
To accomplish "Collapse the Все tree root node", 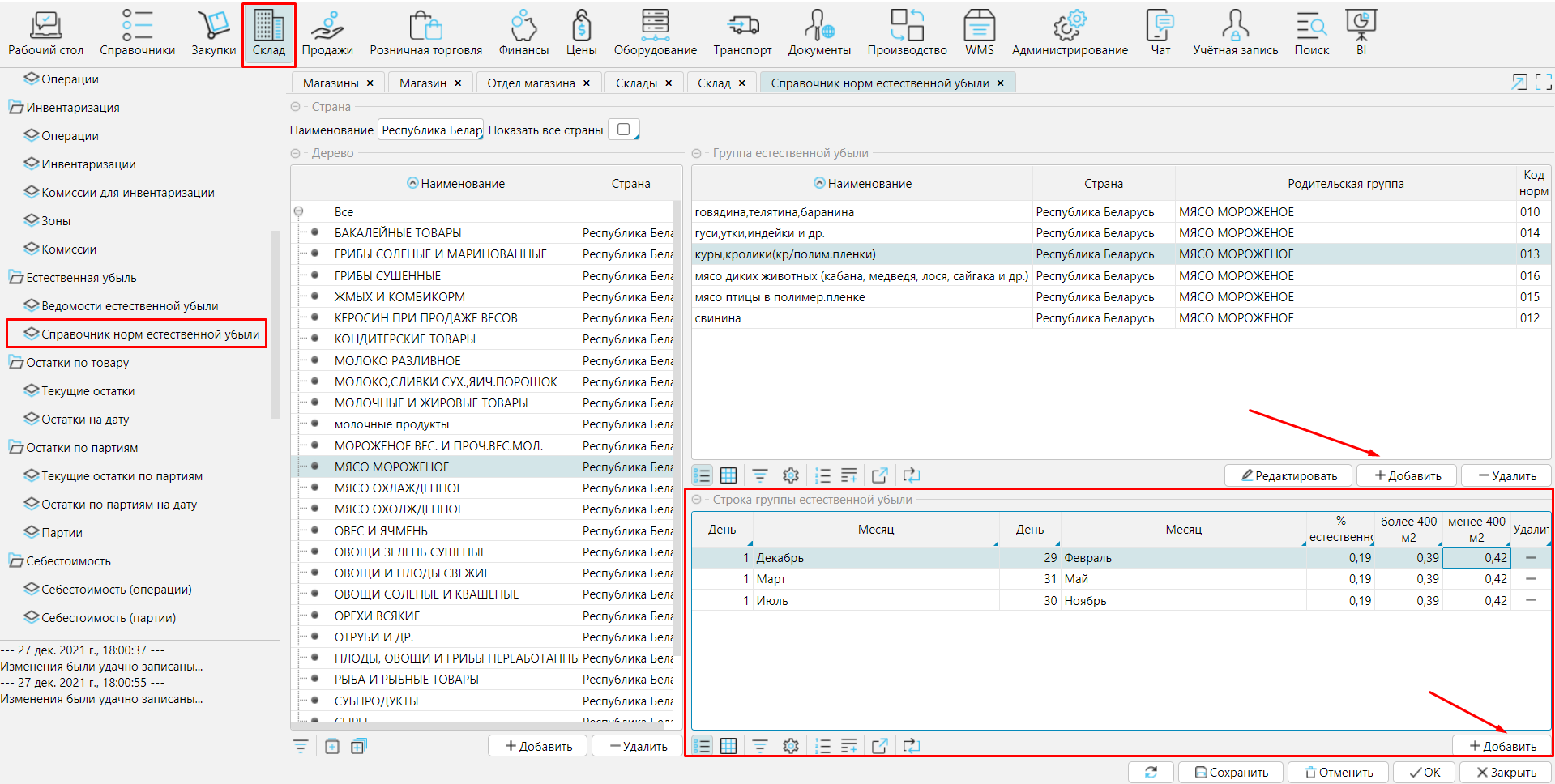I will click(298, 212).
